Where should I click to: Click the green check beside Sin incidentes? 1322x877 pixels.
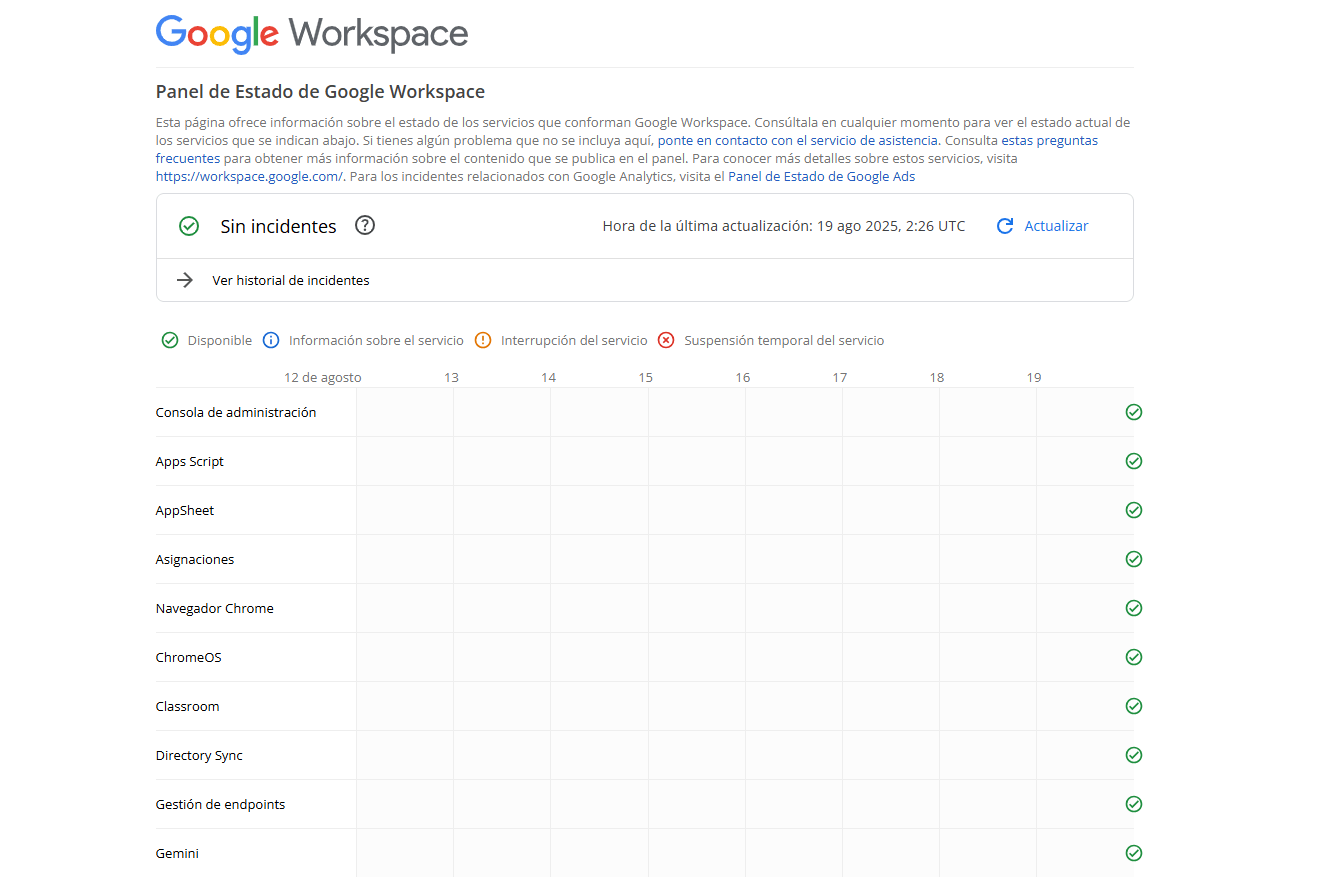(189, 226)
